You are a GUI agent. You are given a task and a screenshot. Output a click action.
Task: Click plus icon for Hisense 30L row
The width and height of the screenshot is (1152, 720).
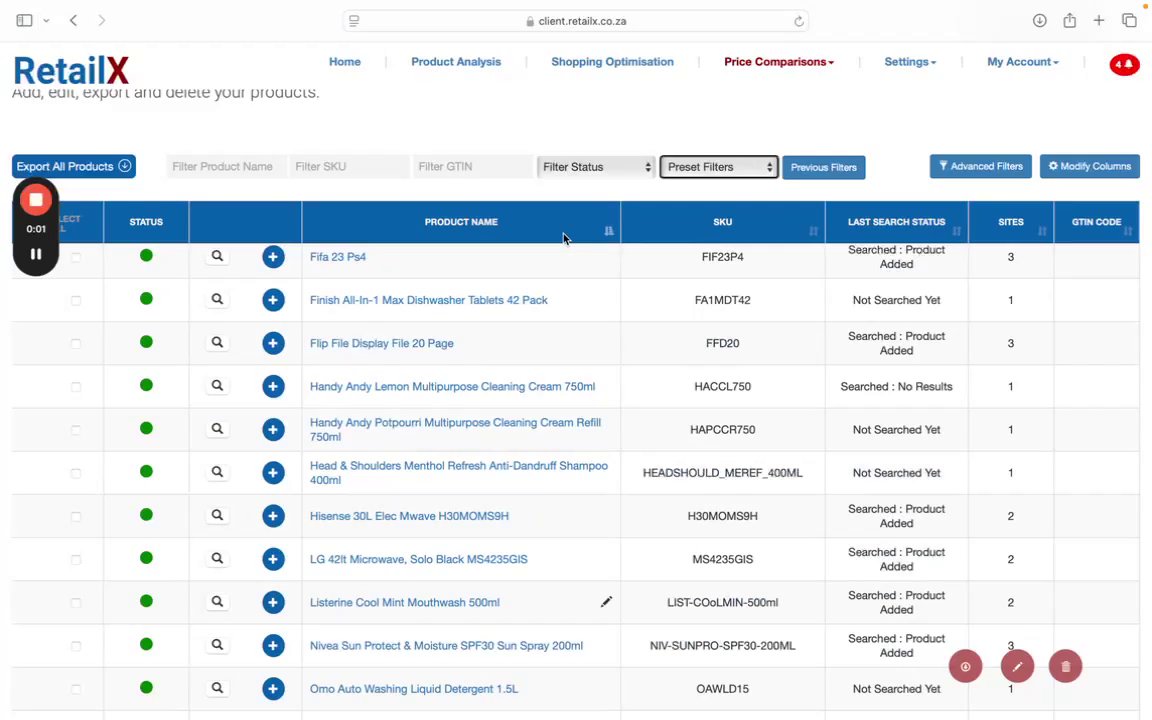[x=273, y=516]
